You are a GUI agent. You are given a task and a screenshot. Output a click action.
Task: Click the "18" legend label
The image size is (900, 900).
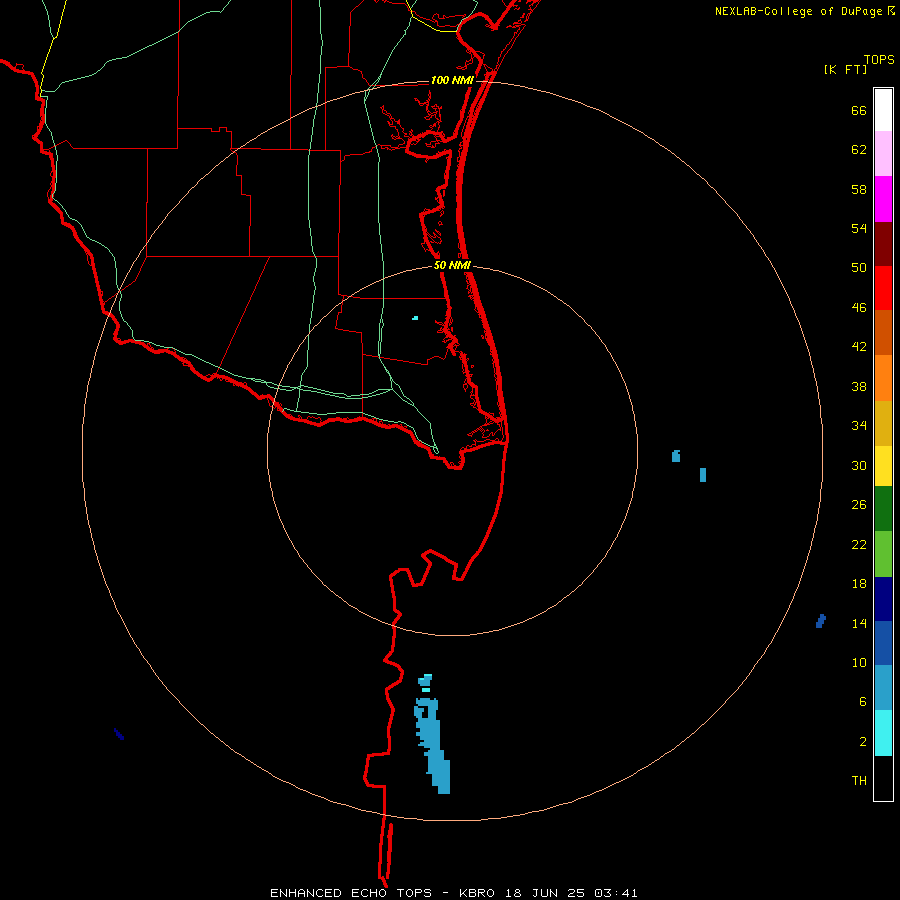point(859,584)
